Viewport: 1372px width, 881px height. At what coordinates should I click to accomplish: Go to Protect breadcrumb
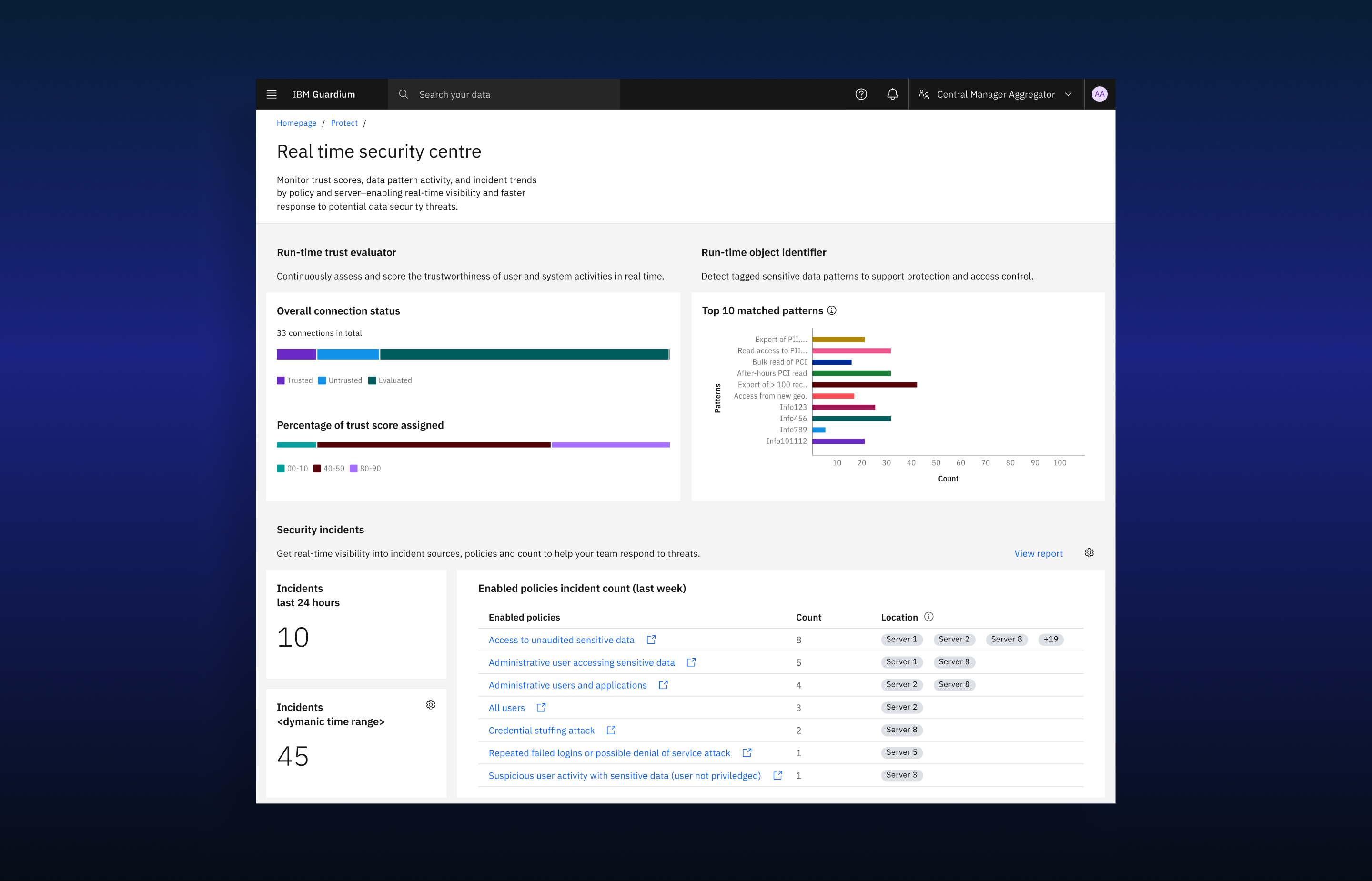point(344,123)
